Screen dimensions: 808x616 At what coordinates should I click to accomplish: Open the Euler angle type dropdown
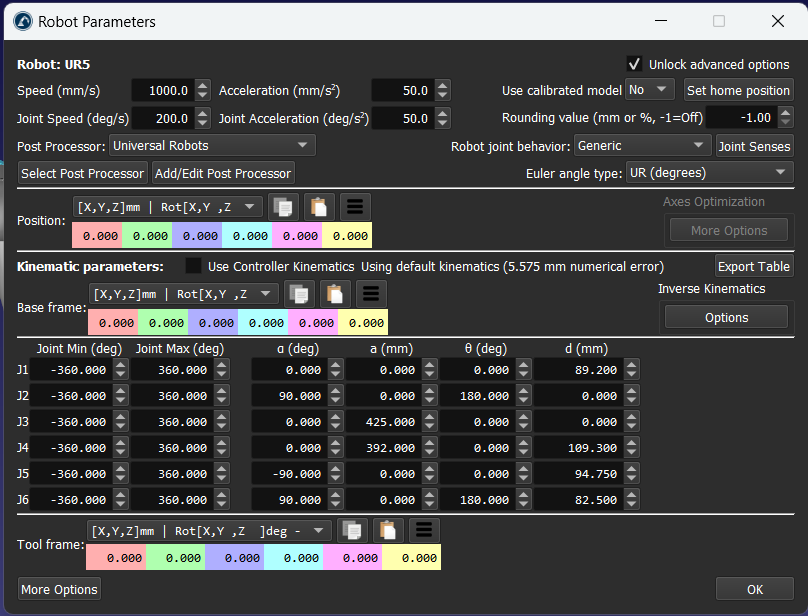709,173
